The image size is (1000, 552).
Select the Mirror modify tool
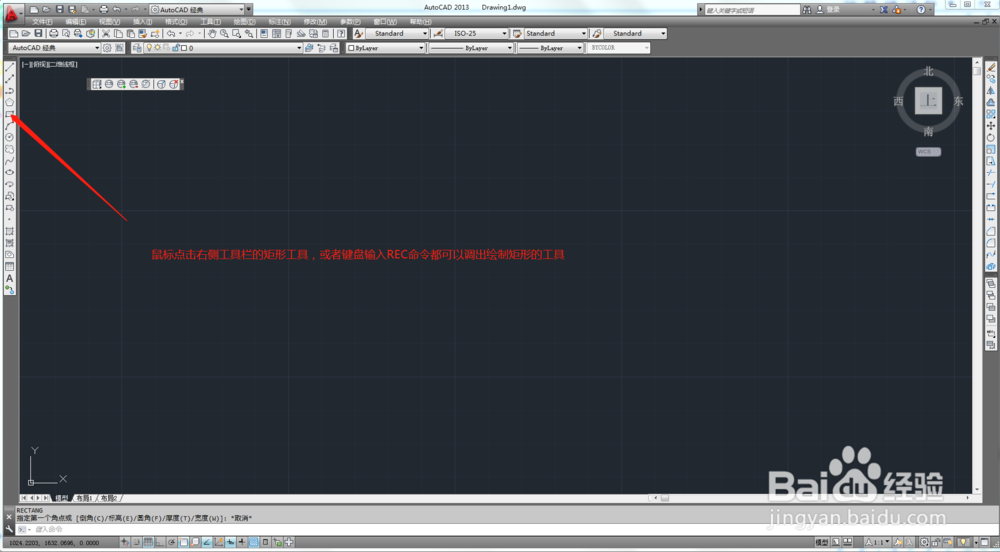(x=990, y=91)
